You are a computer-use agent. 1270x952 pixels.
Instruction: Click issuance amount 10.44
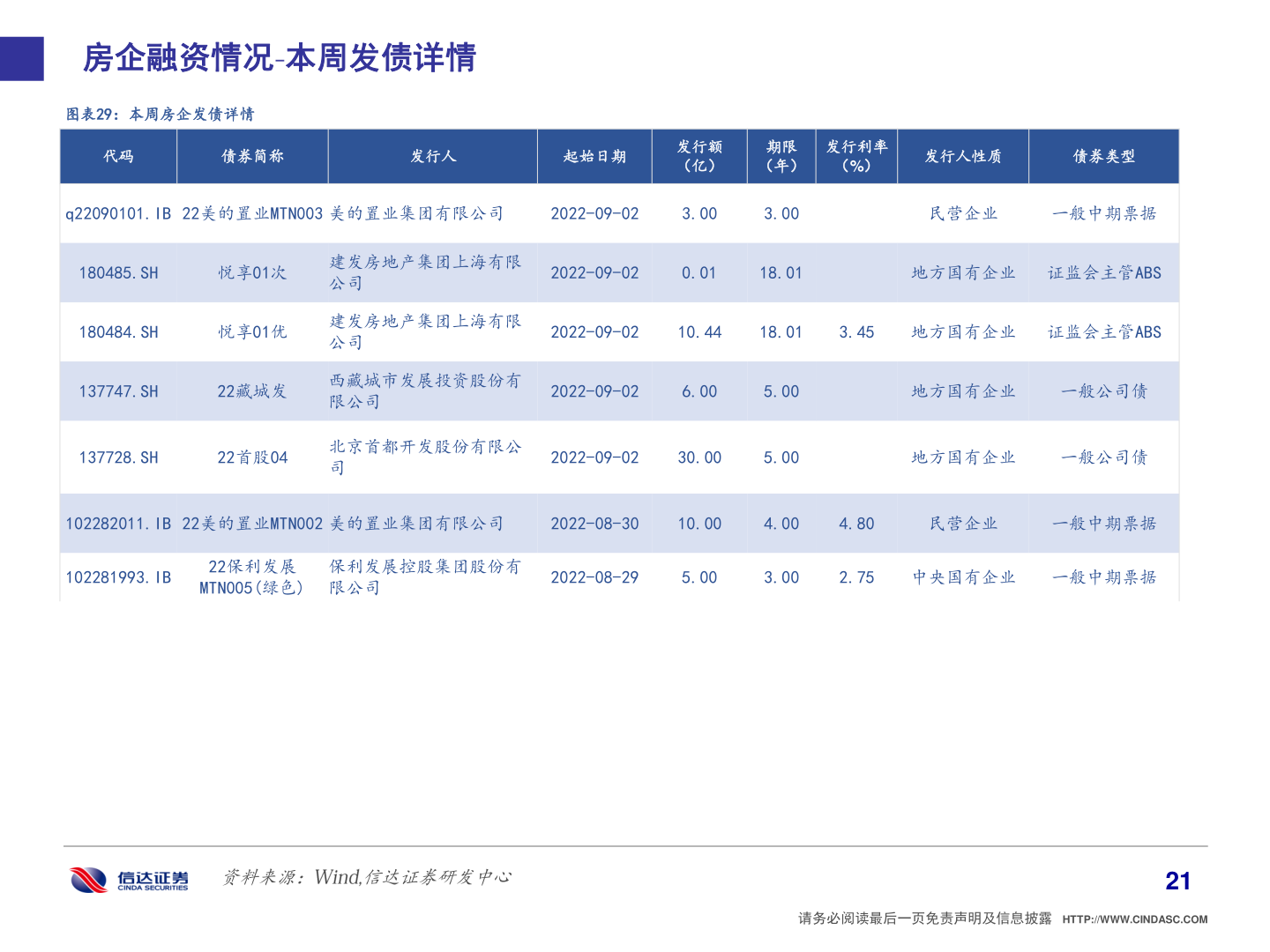point(699,332)
